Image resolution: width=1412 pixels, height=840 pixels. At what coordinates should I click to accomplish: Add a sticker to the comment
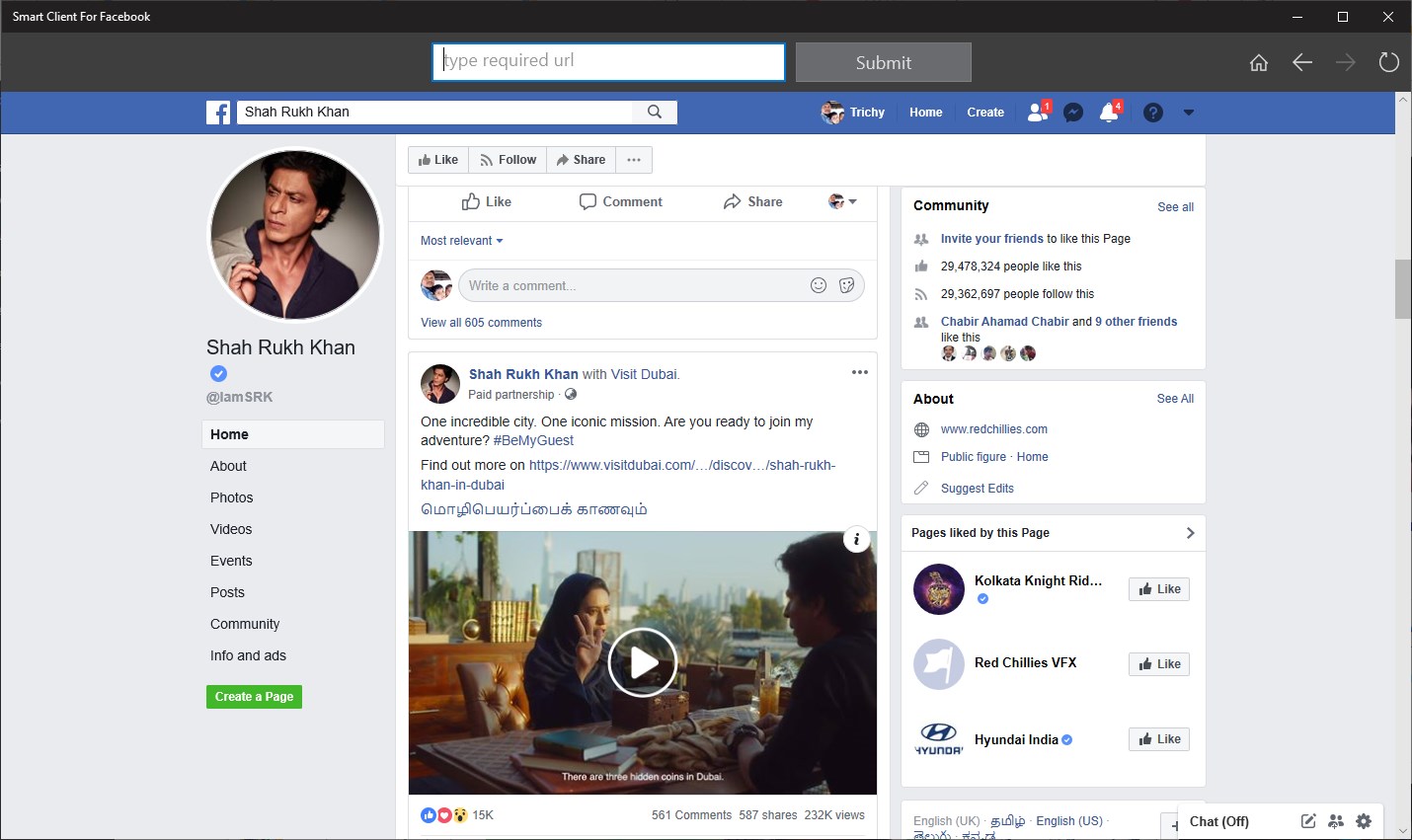click(846, 285)
